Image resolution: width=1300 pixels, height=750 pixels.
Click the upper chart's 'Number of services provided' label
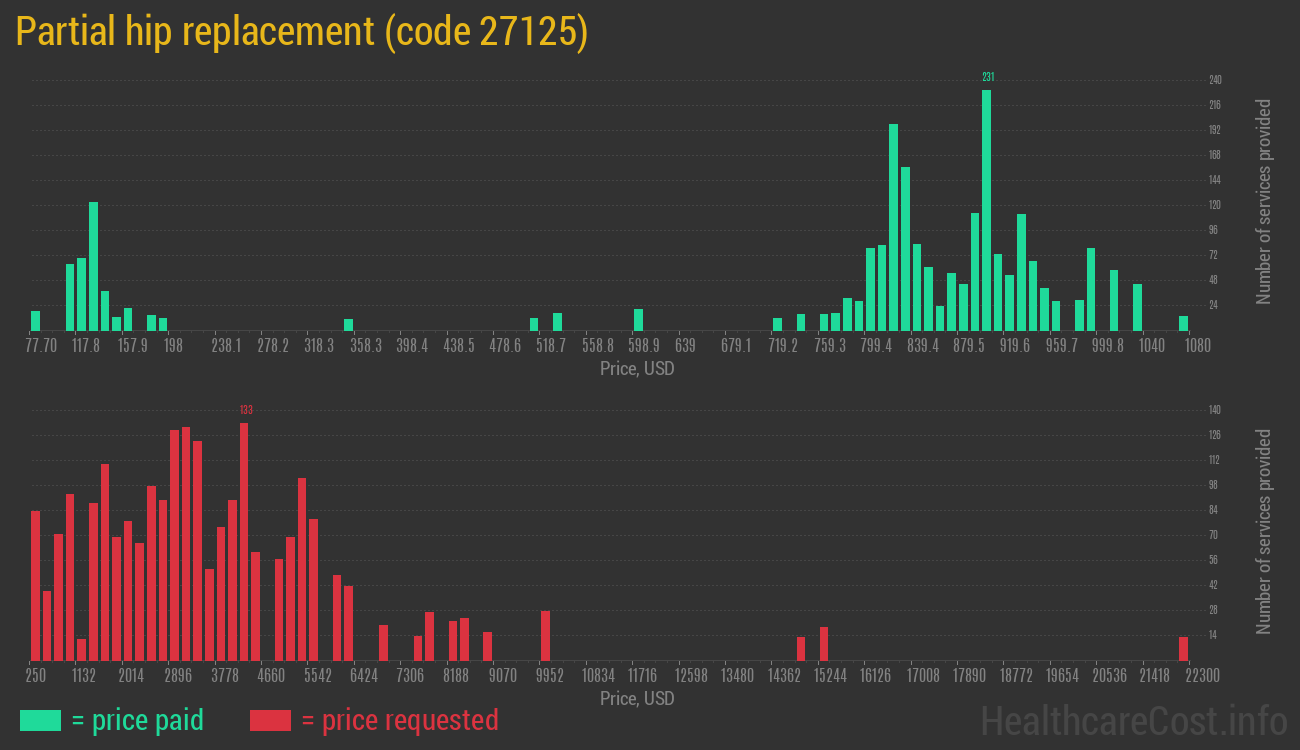coord(1264,202)
